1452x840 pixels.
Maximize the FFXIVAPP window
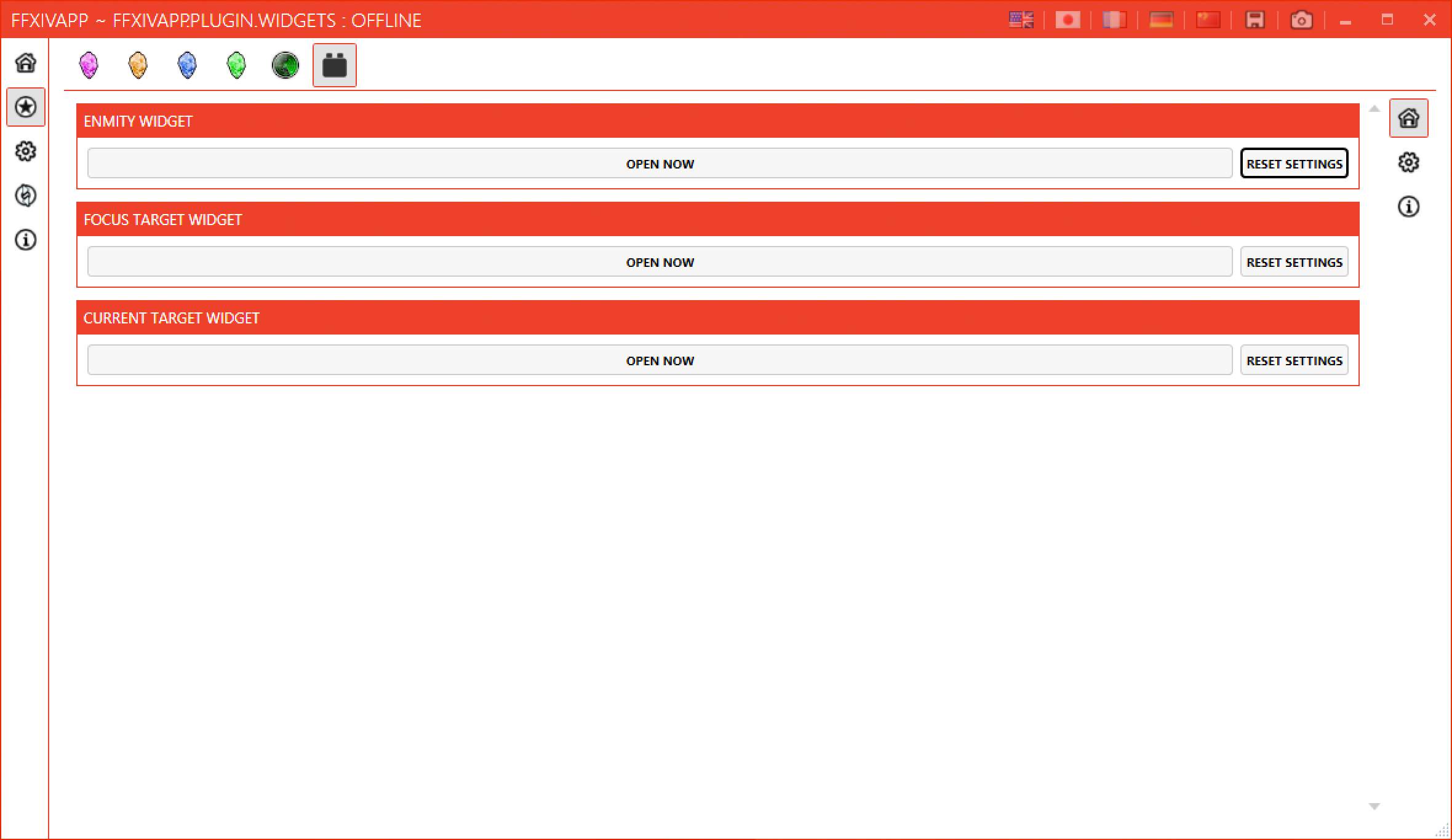[1387, 20]
